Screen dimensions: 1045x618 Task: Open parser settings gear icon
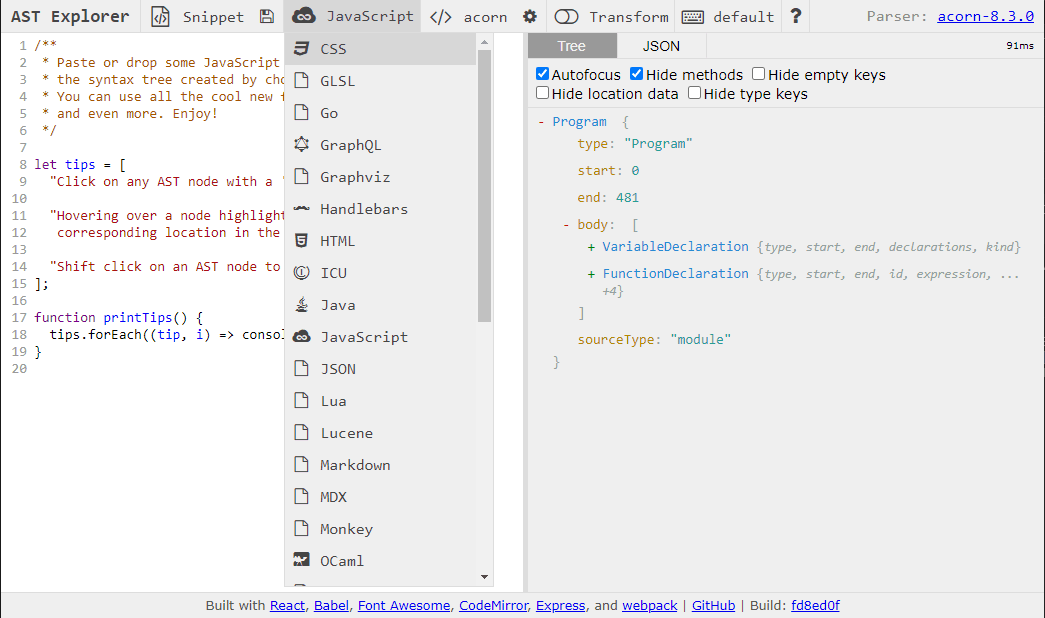coord(530,17)
